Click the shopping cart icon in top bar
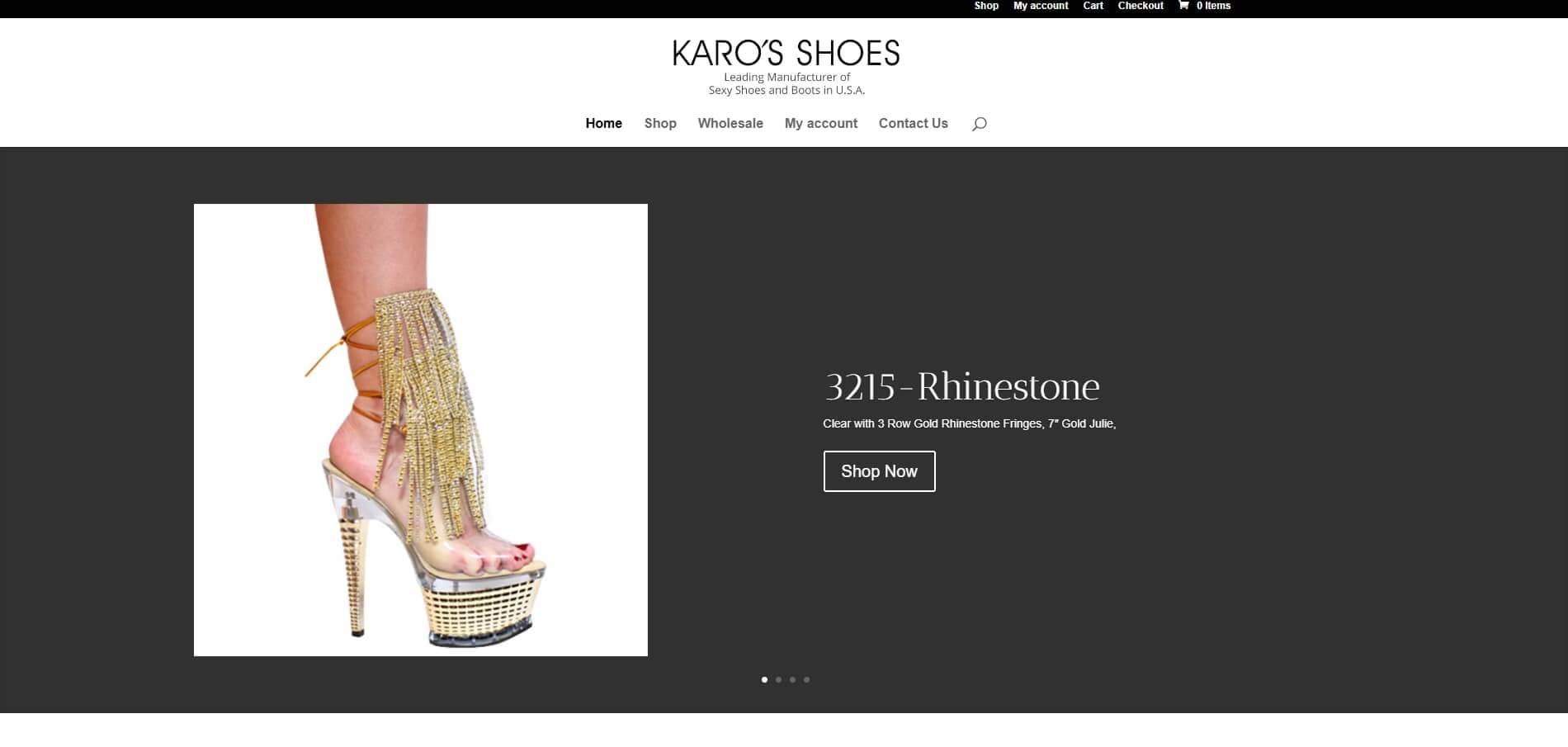The height and width of the screenshot is (747, 1568). pyautogui.click(x=1183, y=6)
